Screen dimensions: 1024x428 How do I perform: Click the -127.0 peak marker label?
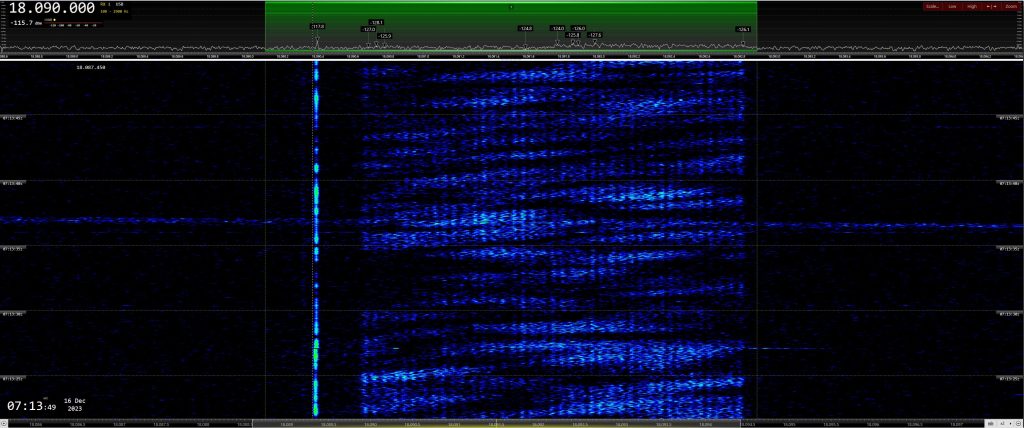point(368,29)
